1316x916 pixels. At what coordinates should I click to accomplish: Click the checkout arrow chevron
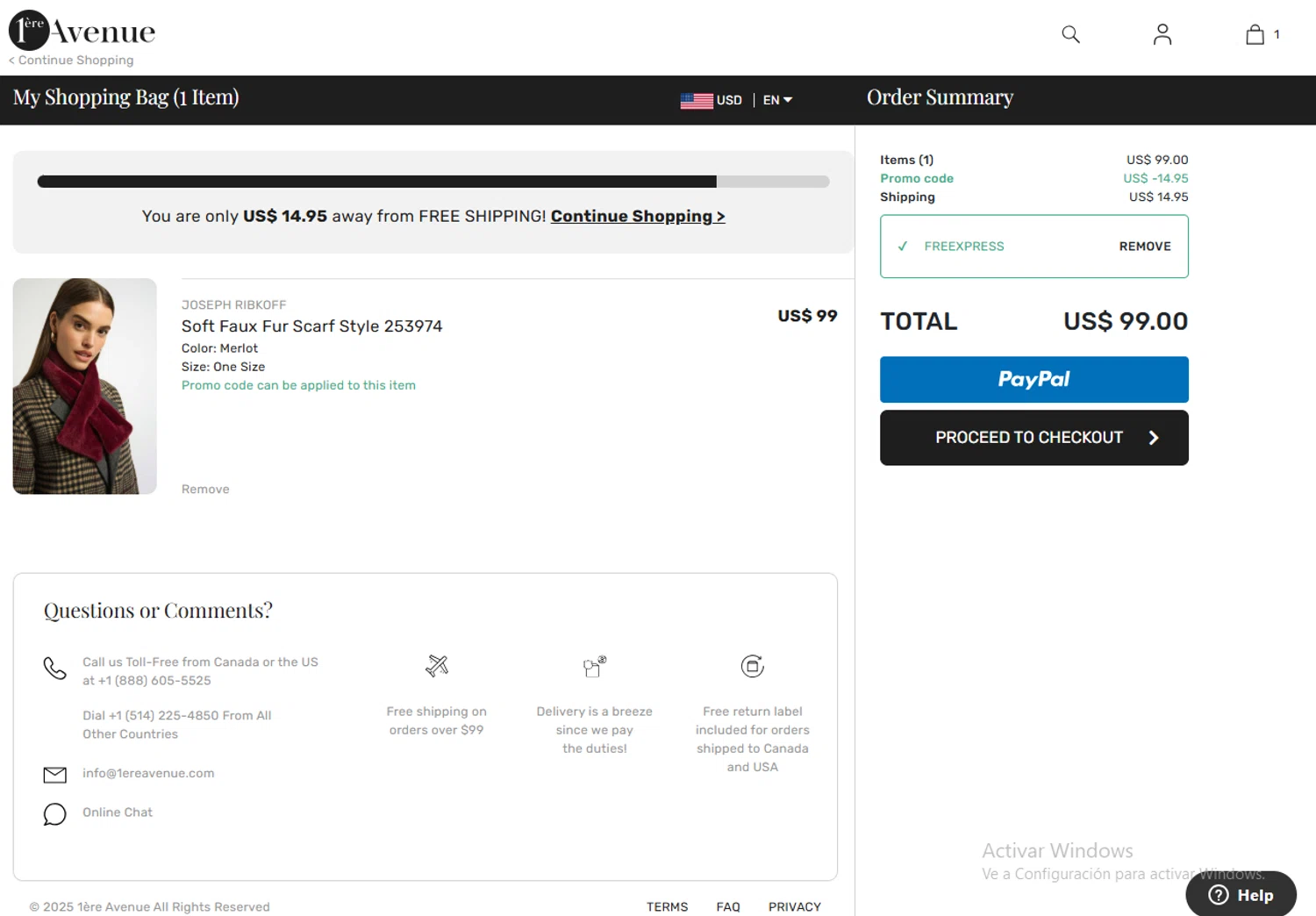pos(1154,438)
